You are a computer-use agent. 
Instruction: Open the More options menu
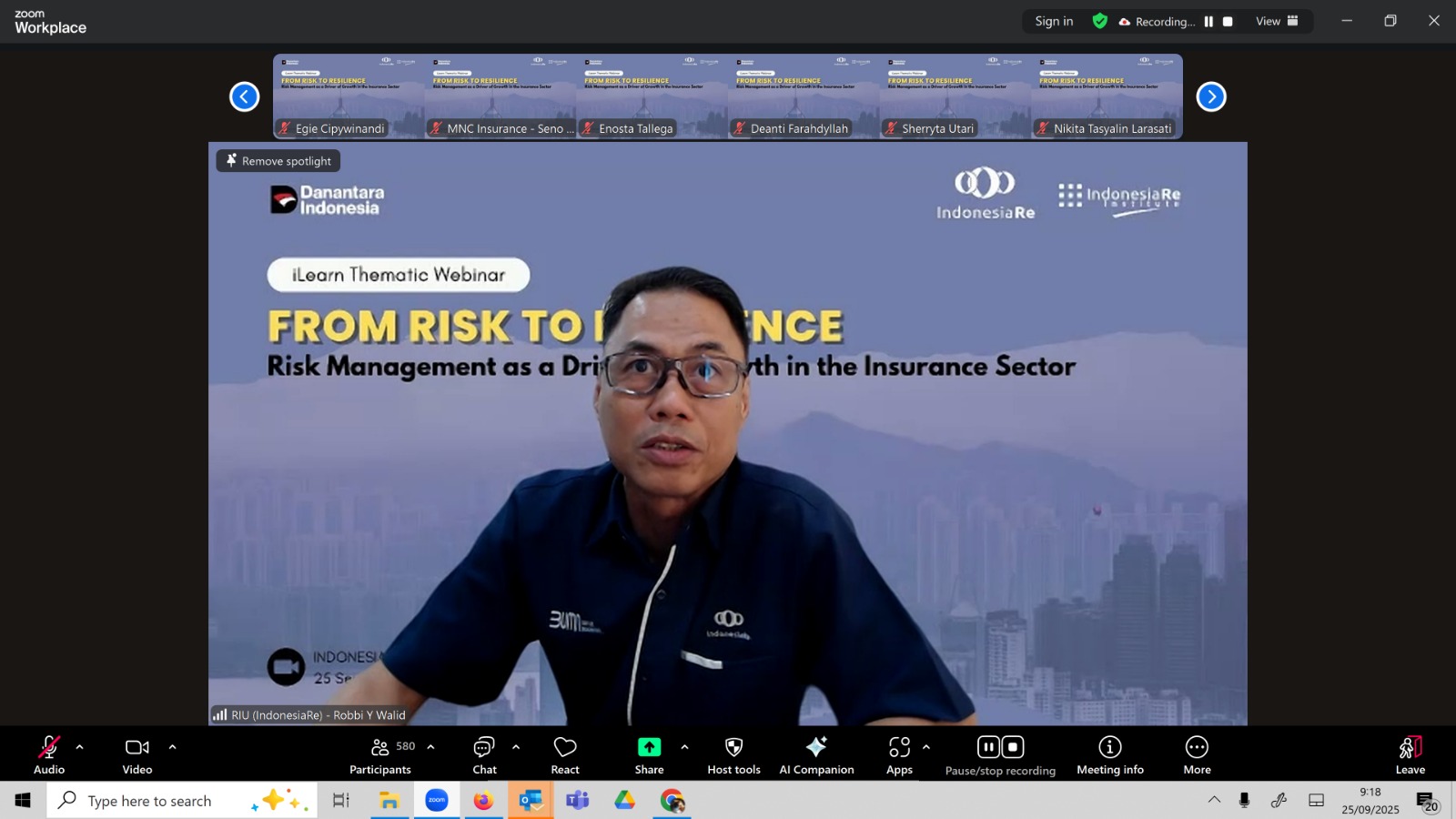(1197, 755)
